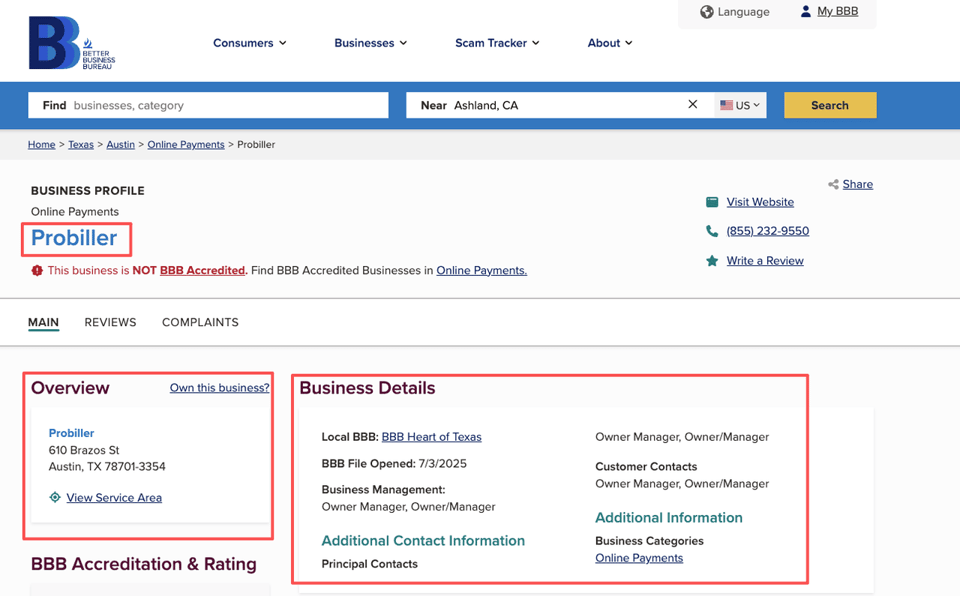The image size is (960, 596).
Task: Click the 610 Brazos St address line
Action: (x=84, y=450)
